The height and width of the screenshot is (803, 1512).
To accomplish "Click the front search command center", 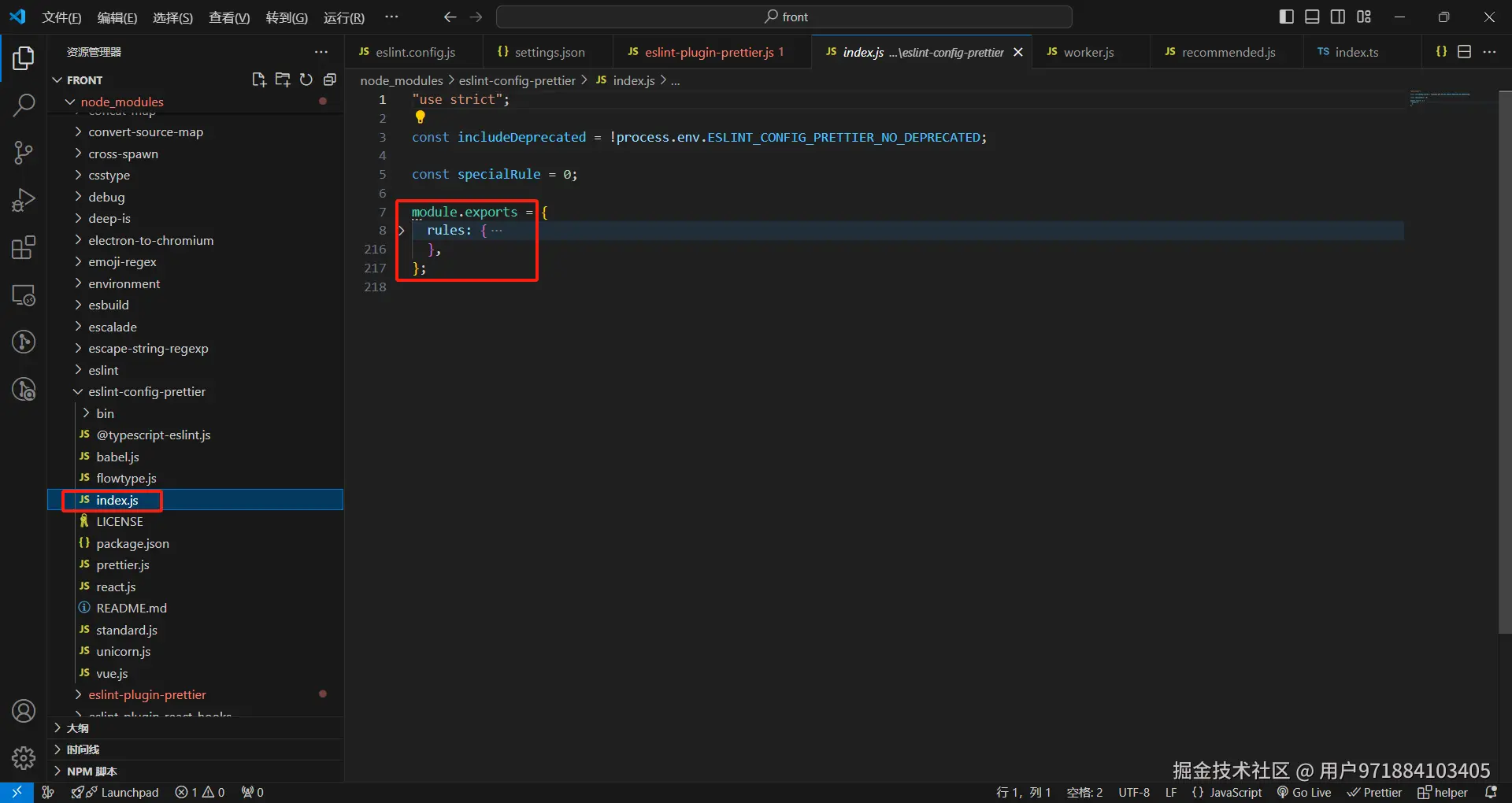I will click(x=784, y=17).
